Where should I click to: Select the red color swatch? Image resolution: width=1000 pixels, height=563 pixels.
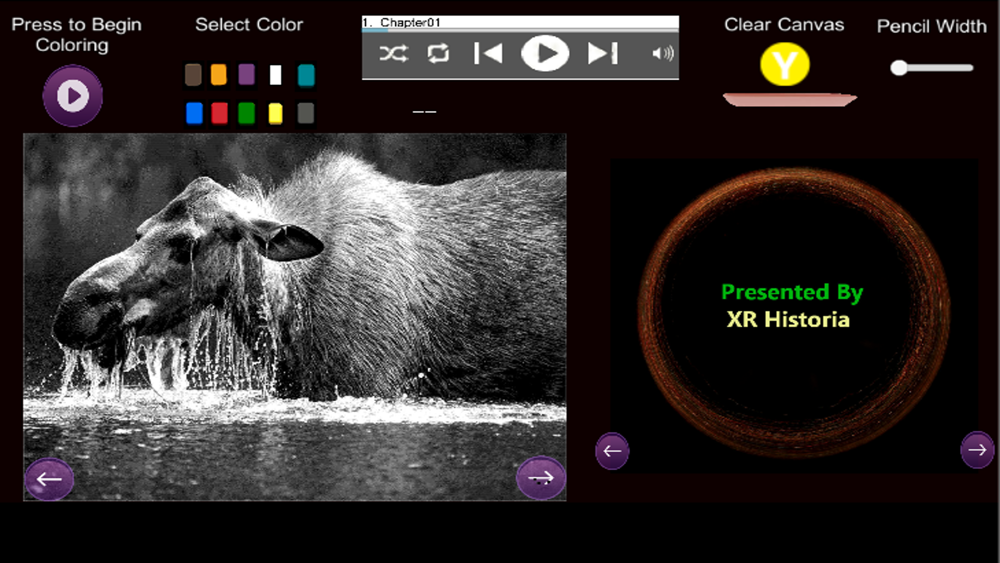coord(220,113)
